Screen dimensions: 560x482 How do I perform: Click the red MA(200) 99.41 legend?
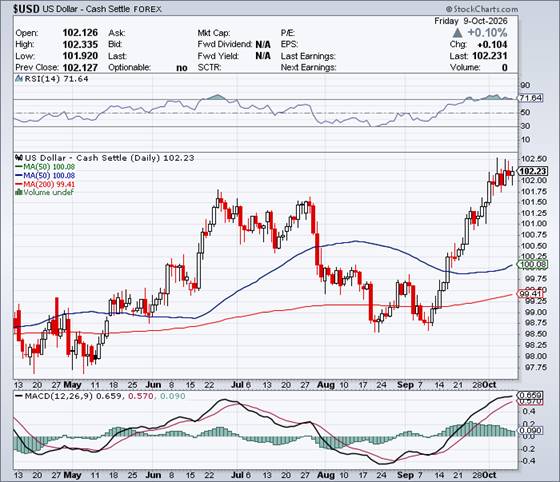coord(45,184)
